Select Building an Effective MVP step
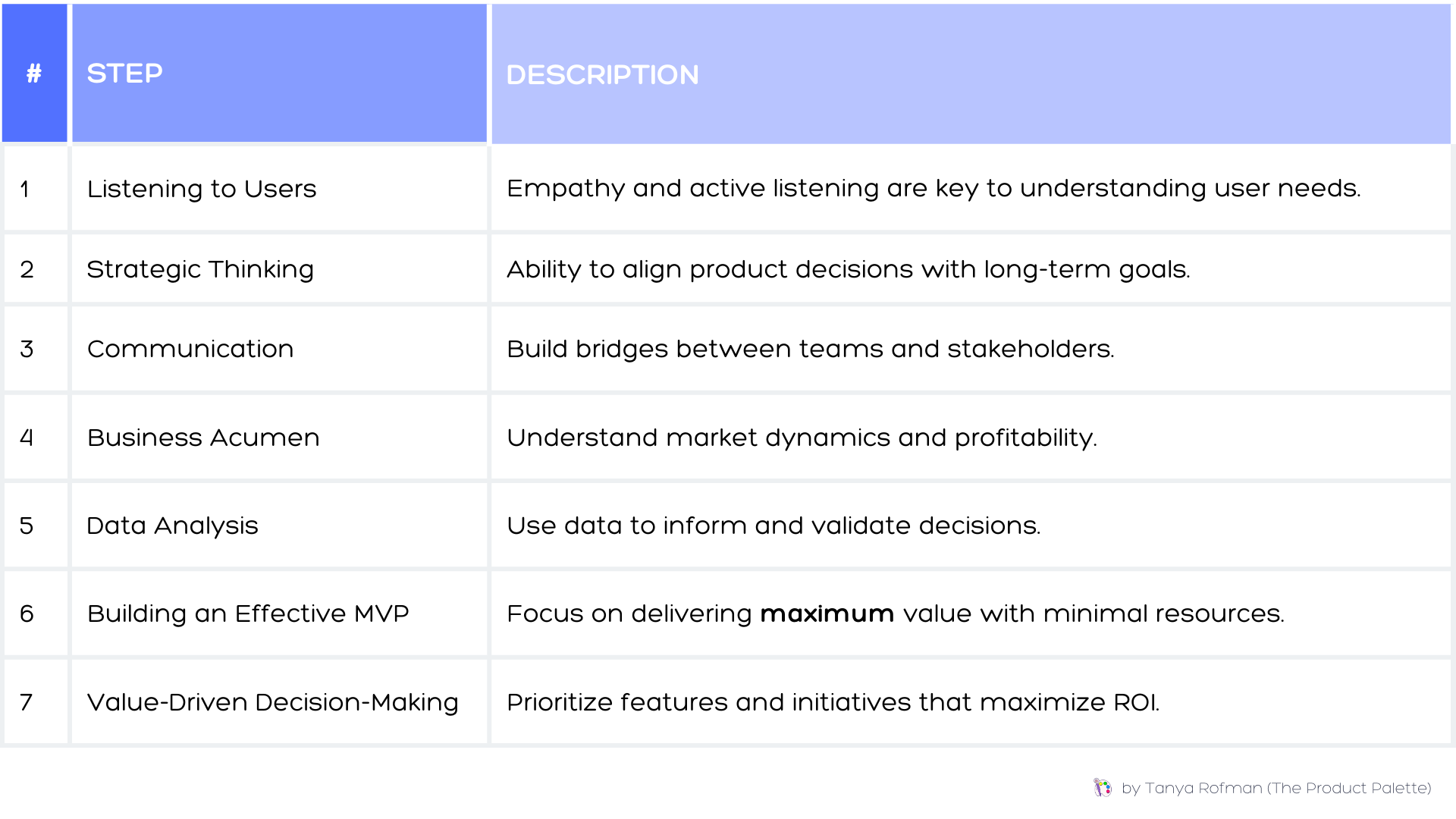This screenshot has width=1456, height=819. click(x=248, y=613)
